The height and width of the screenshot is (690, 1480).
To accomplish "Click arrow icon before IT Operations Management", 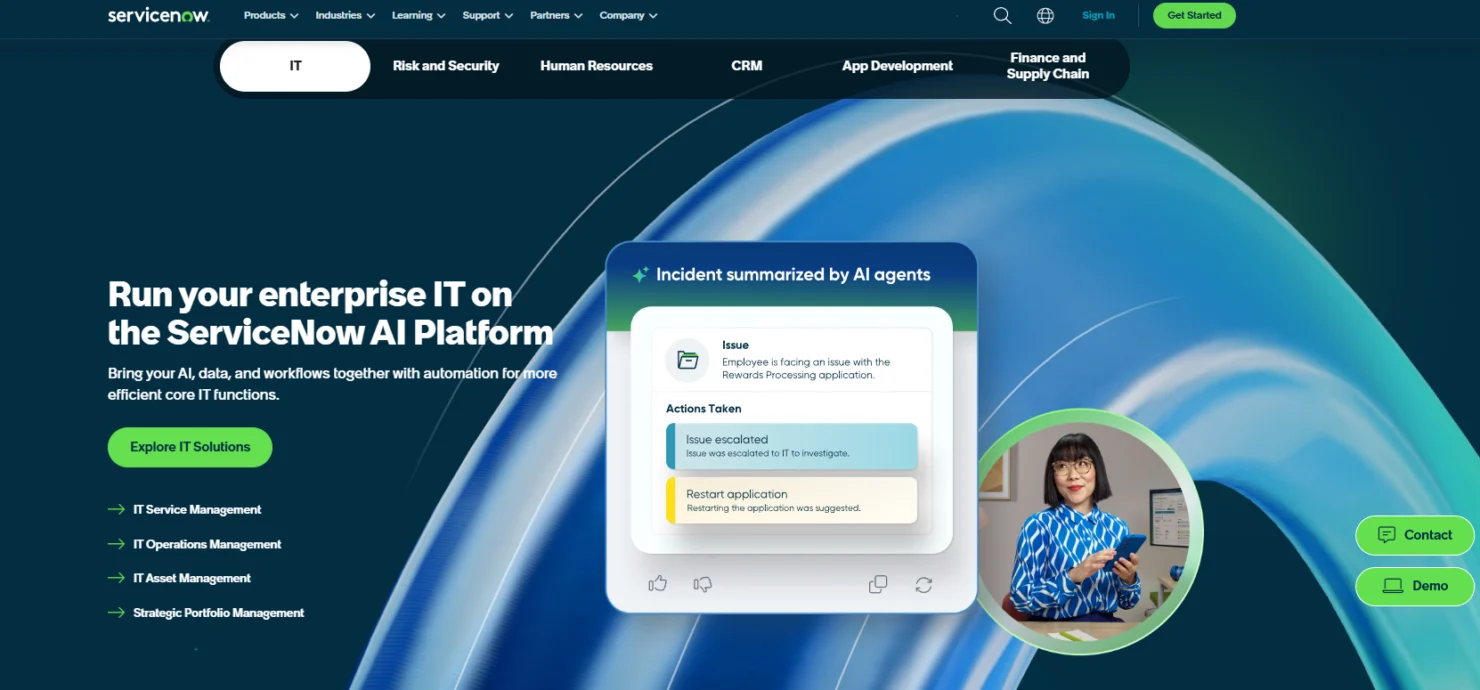I will [x=116, y=544].
